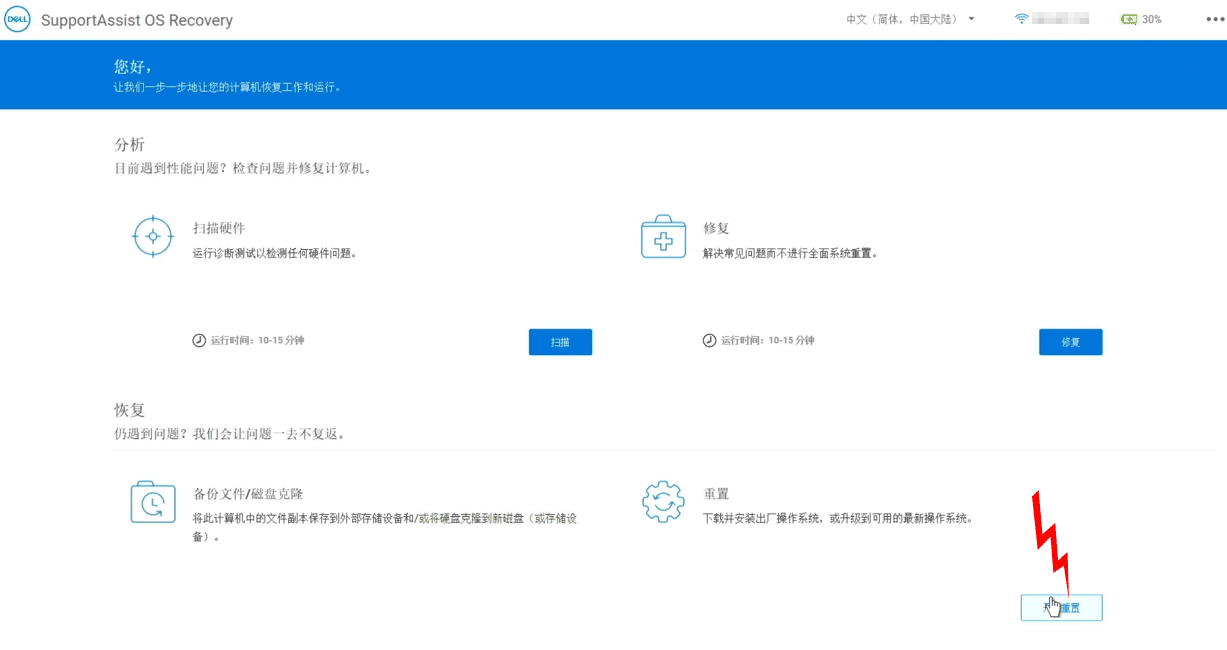Click the 备份文件/磁盘克隆 heading text
The width and height of the screenshot is (1227, 650).
coord(248,494)
